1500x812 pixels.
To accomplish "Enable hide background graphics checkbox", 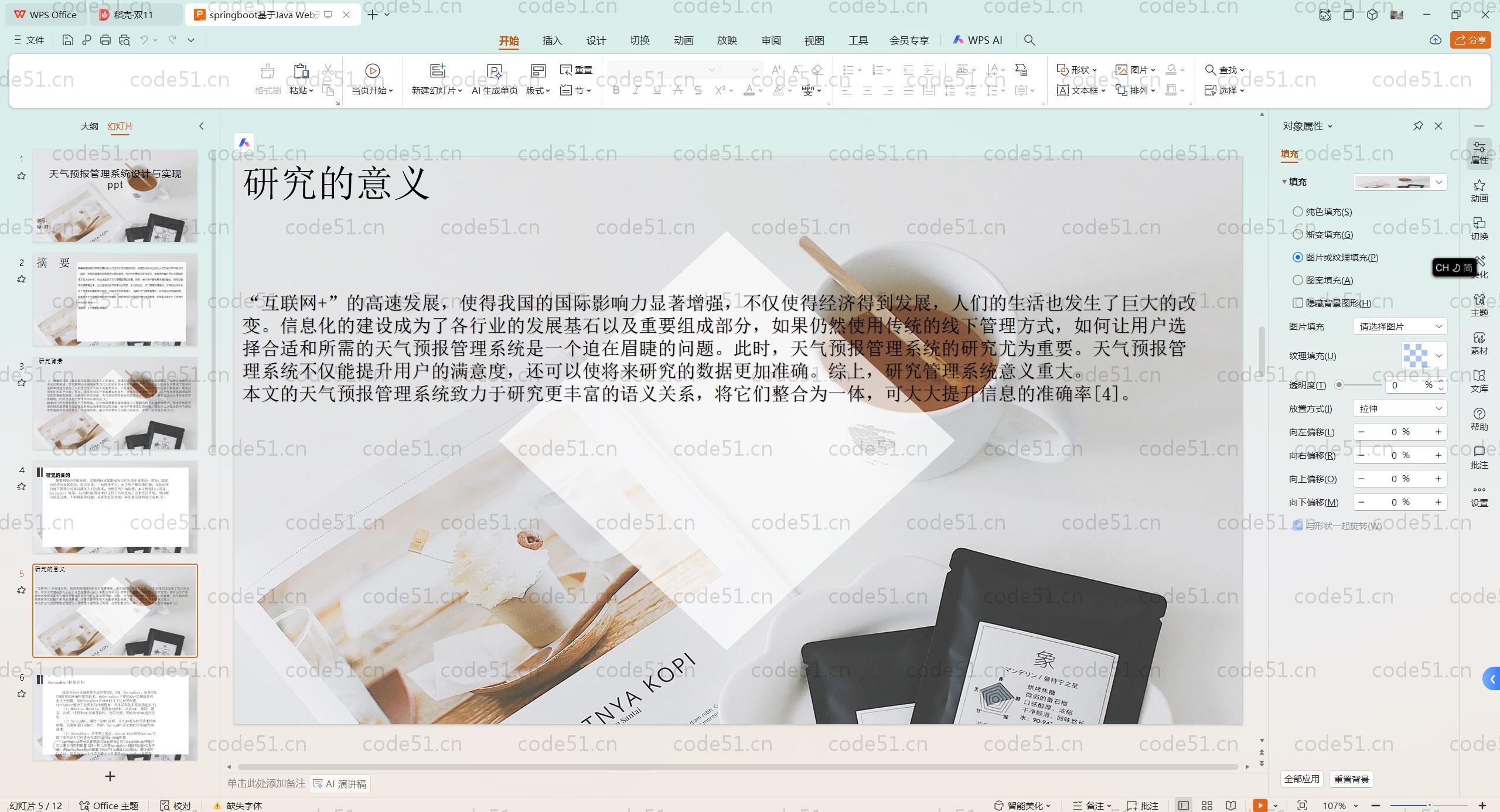I will (x=1298, y=303).
